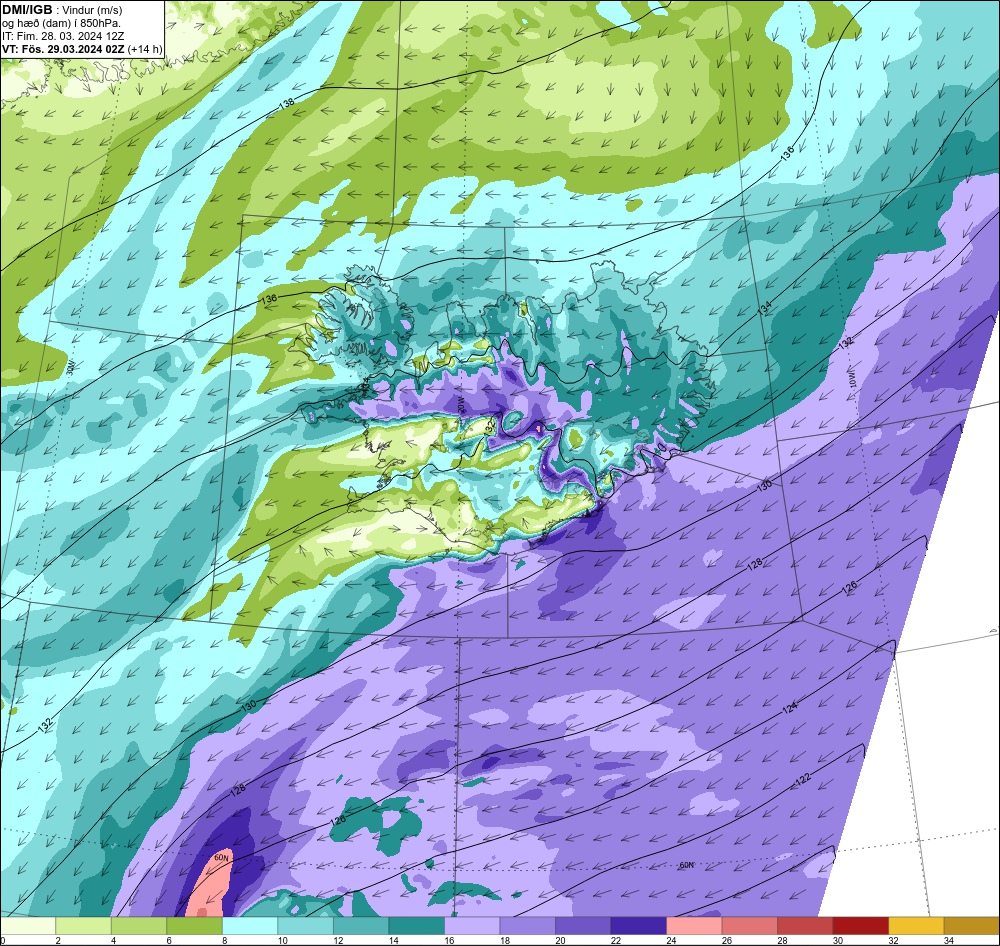Screen dimensions: 1000x946
Task: Click the legend value label '8'
Action: coord(224,940)
